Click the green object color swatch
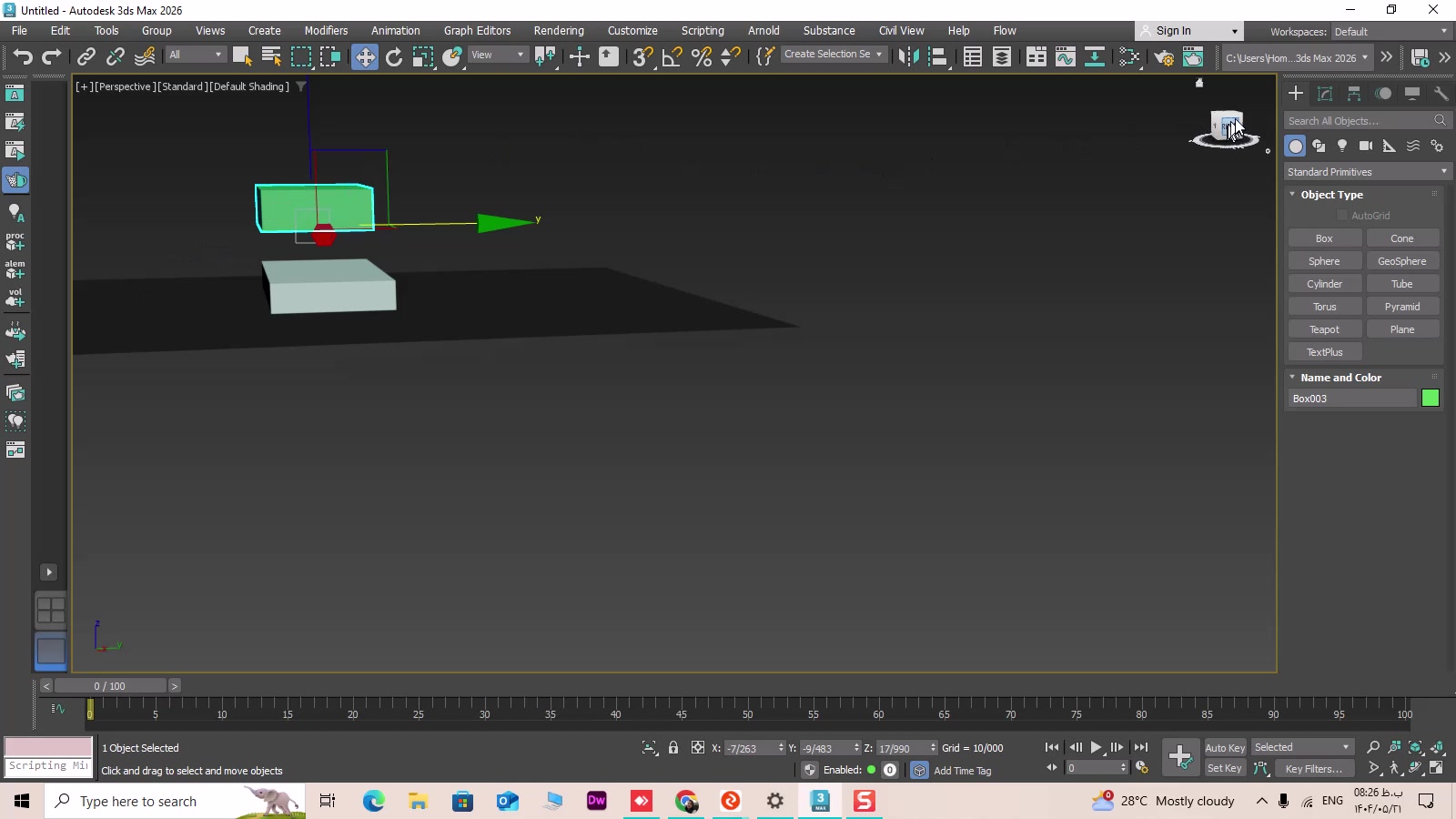 (x=1431, y=399)
